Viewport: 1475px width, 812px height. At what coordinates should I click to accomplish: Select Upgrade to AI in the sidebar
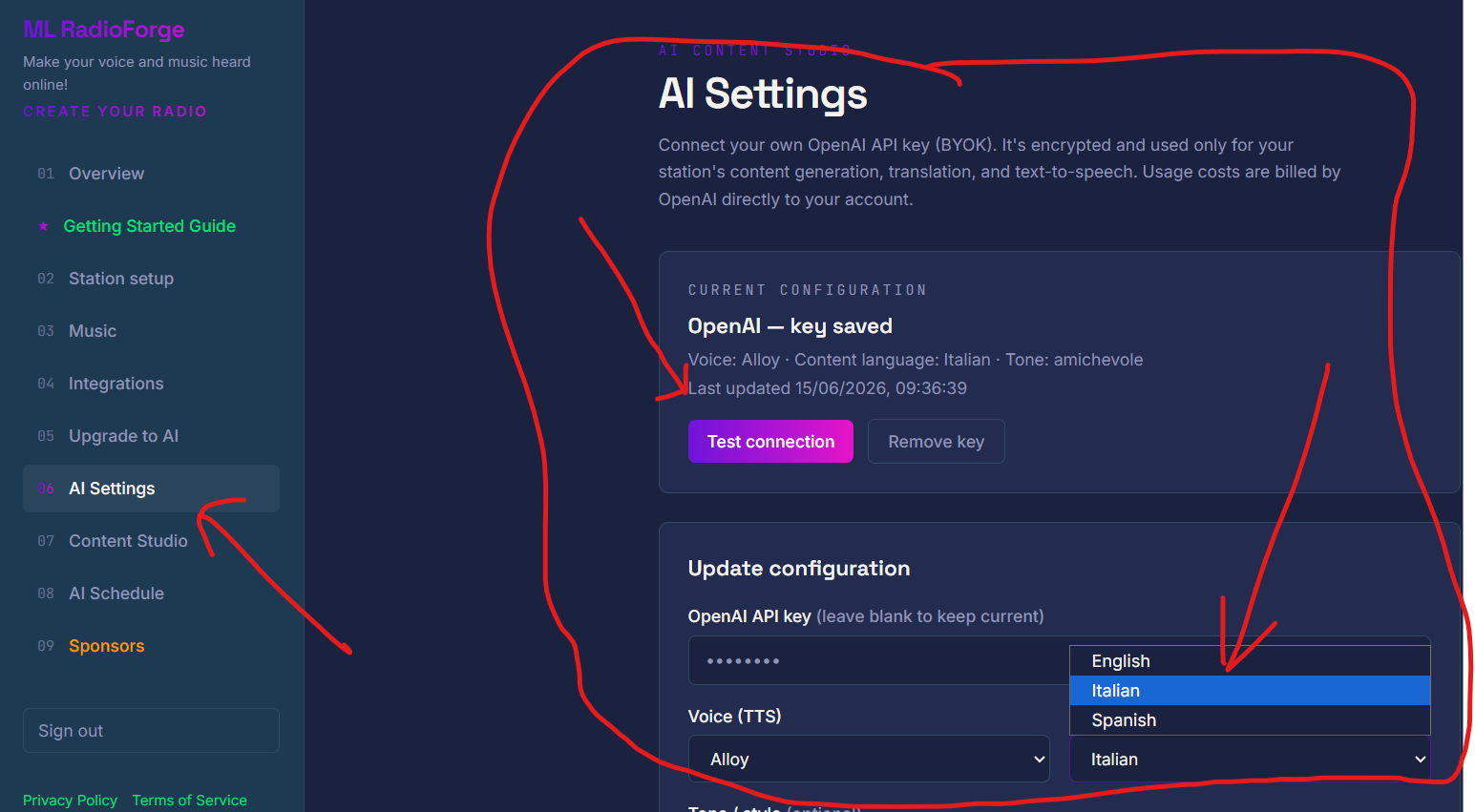(x=151, y=436)
